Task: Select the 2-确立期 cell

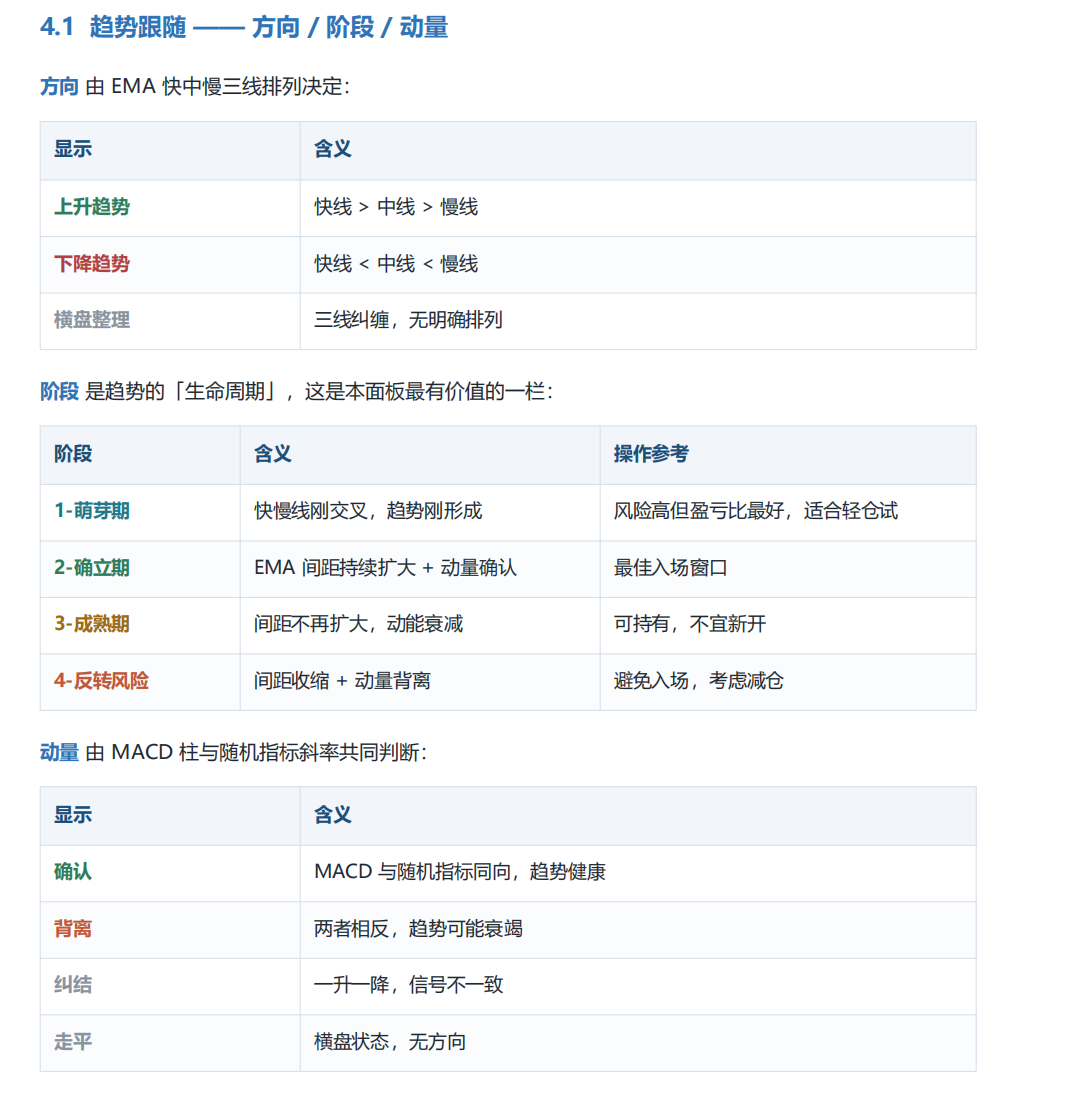Action: [x=140, y=568]
